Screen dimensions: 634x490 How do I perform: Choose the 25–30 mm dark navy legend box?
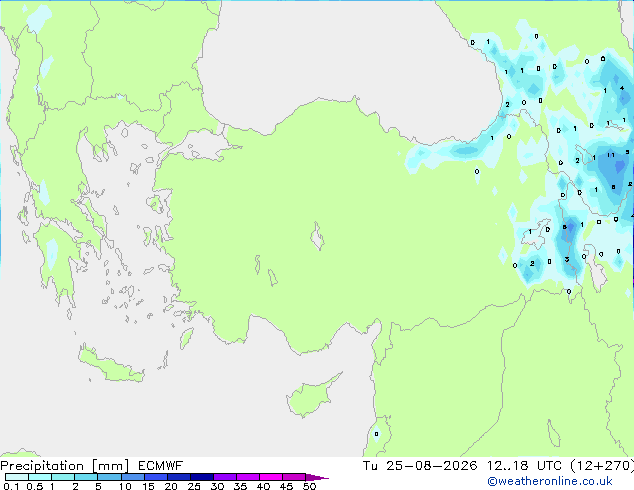(201, 477)
